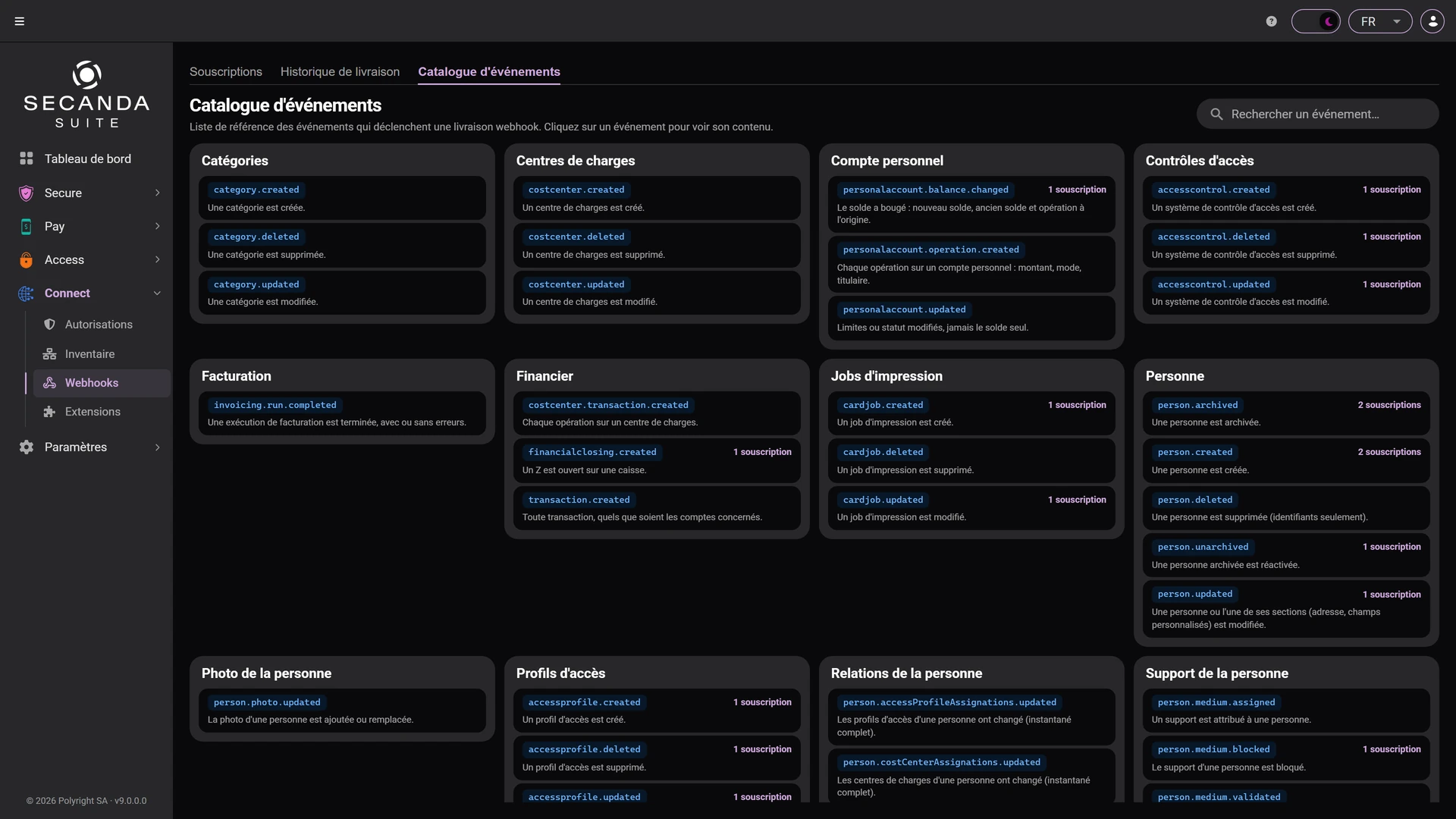
Task: Toggle the dark mode switch
Action: click(1316, 21)
